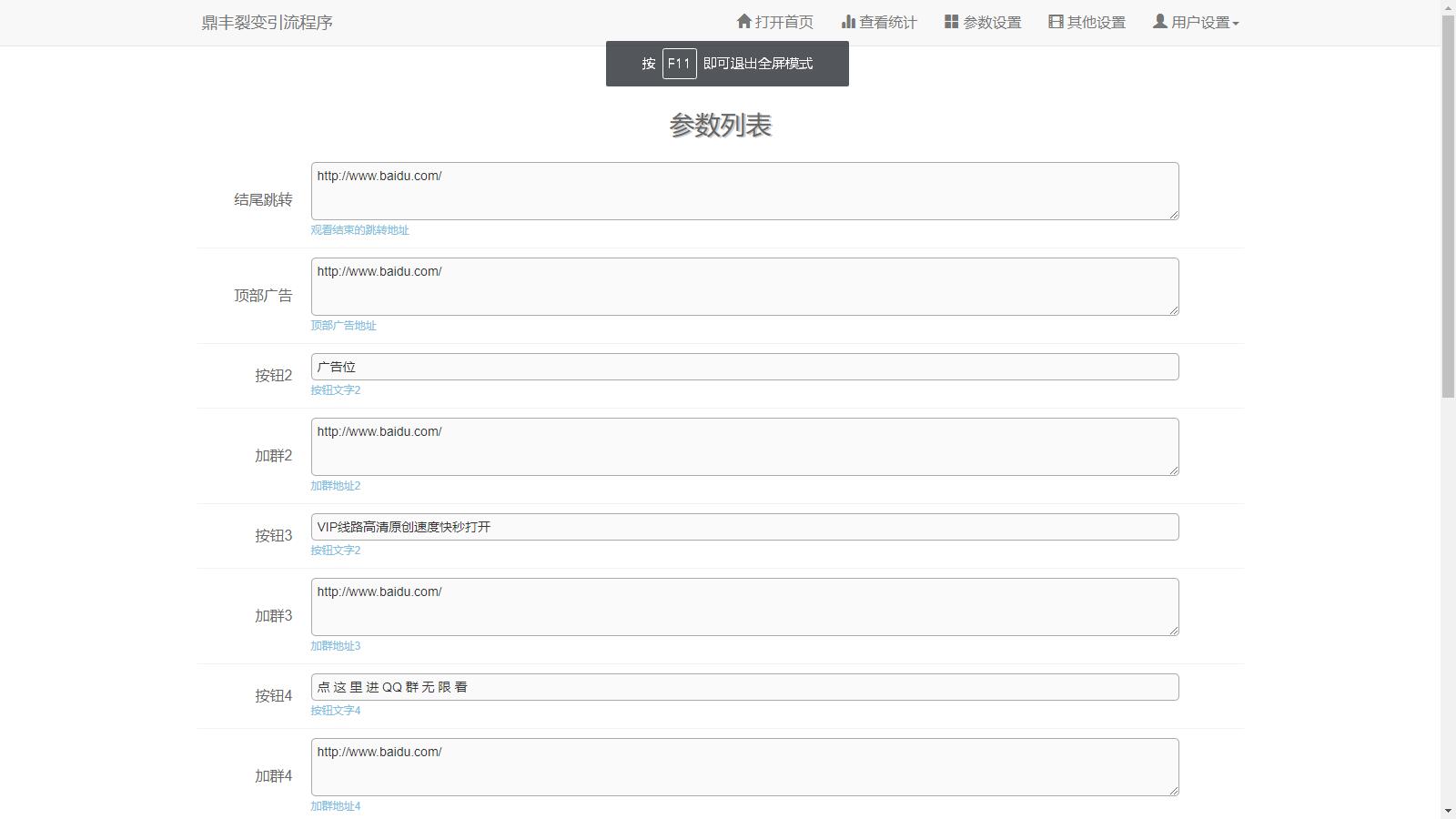Viewport: 1456px width, 819px height.
Task: Click the page scrollbar down arrow
Action: [x=1448, y=811]
